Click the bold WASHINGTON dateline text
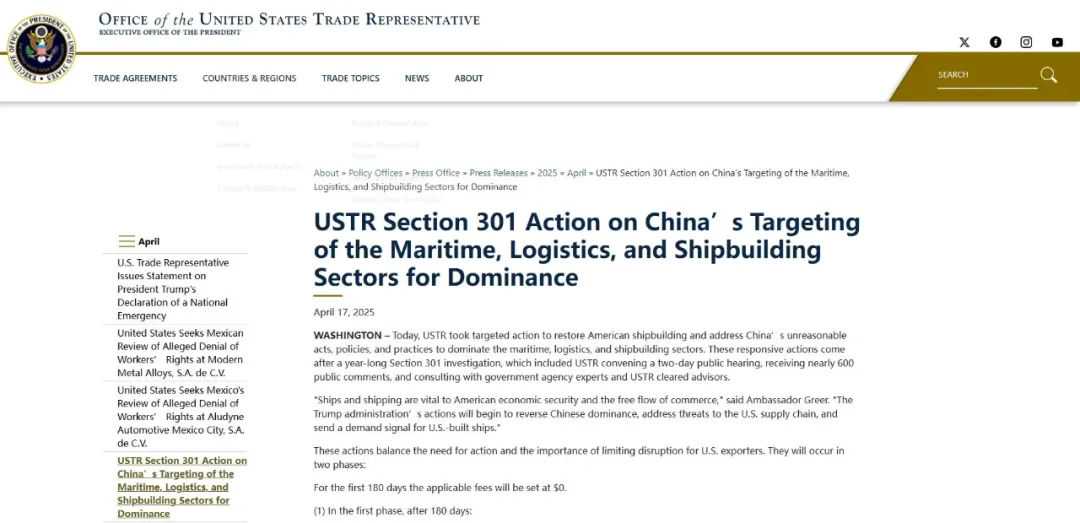Image resolution: width=1080 pixels, height=523 pixels. click(347, 335)
